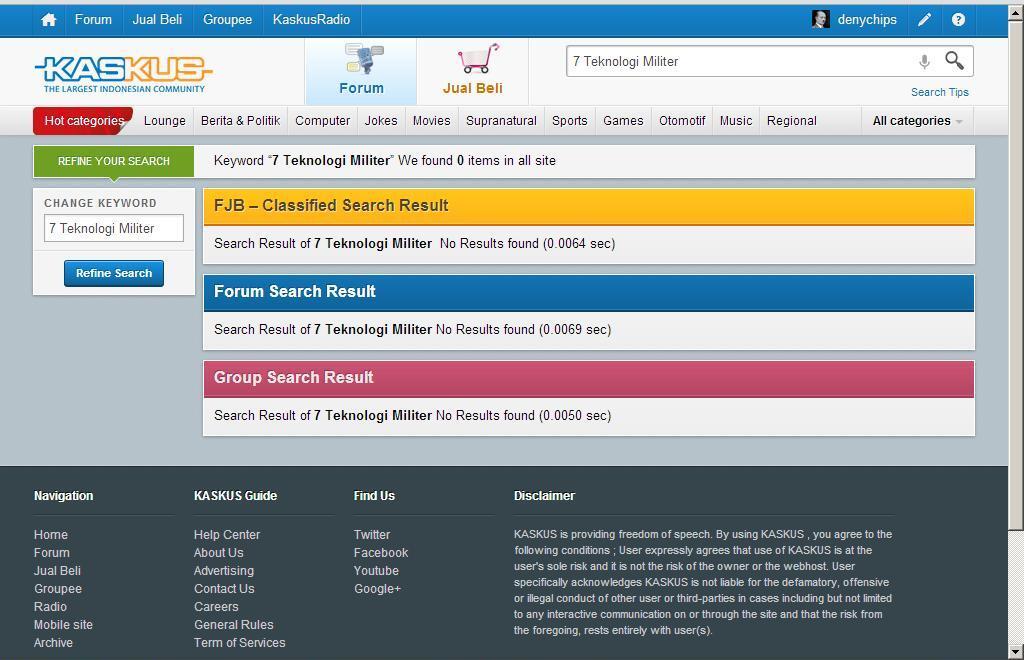Click the KASKUS logo
1024x660 pixels.
coord(123,73)
